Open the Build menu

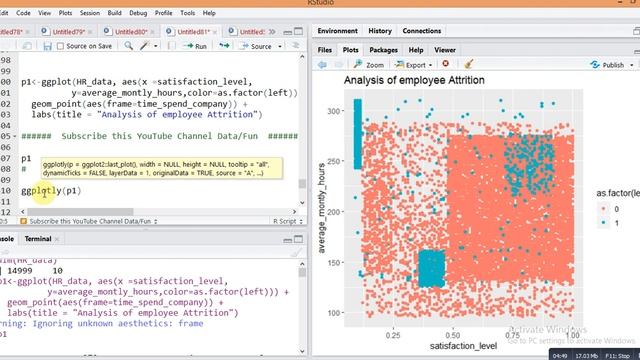[x=114, y=13]
